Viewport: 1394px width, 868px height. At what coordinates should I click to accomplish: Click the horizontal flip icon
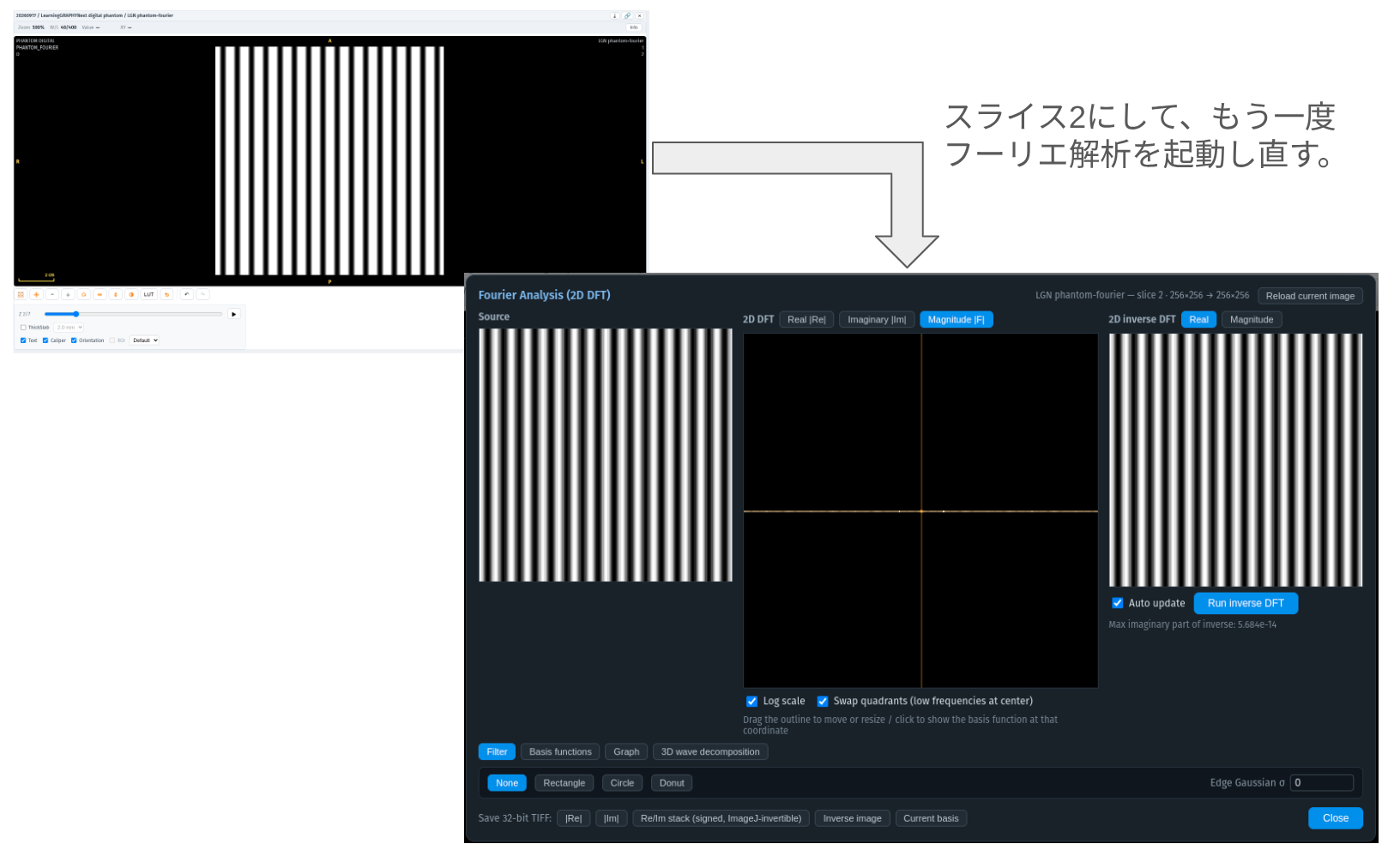(100, 294)
